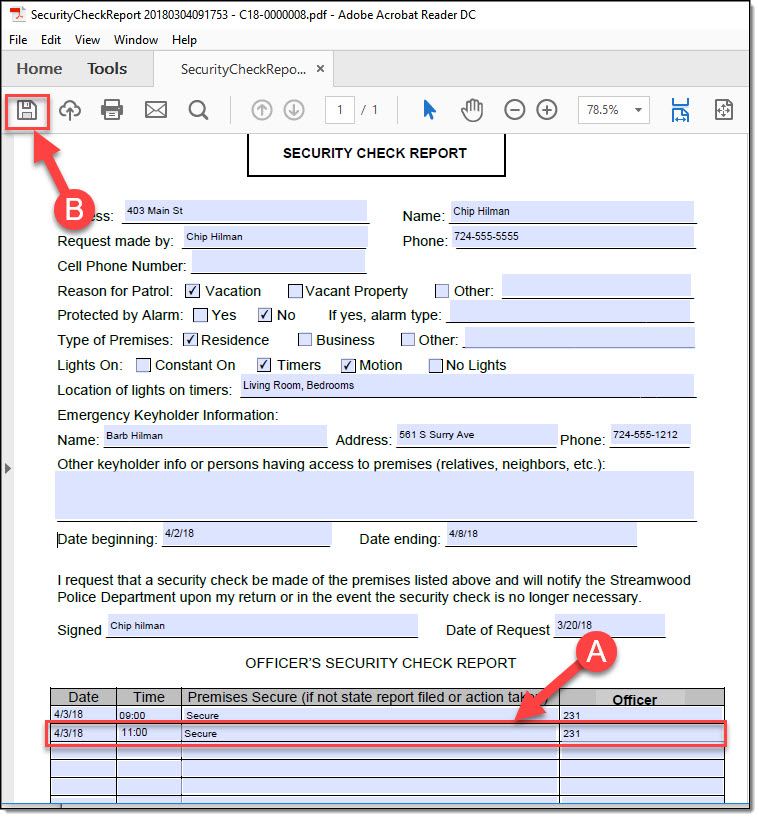The width and height of the screenshot is (759, 818).
Task: Click the email envelope icon
Action: click(156, 110)
